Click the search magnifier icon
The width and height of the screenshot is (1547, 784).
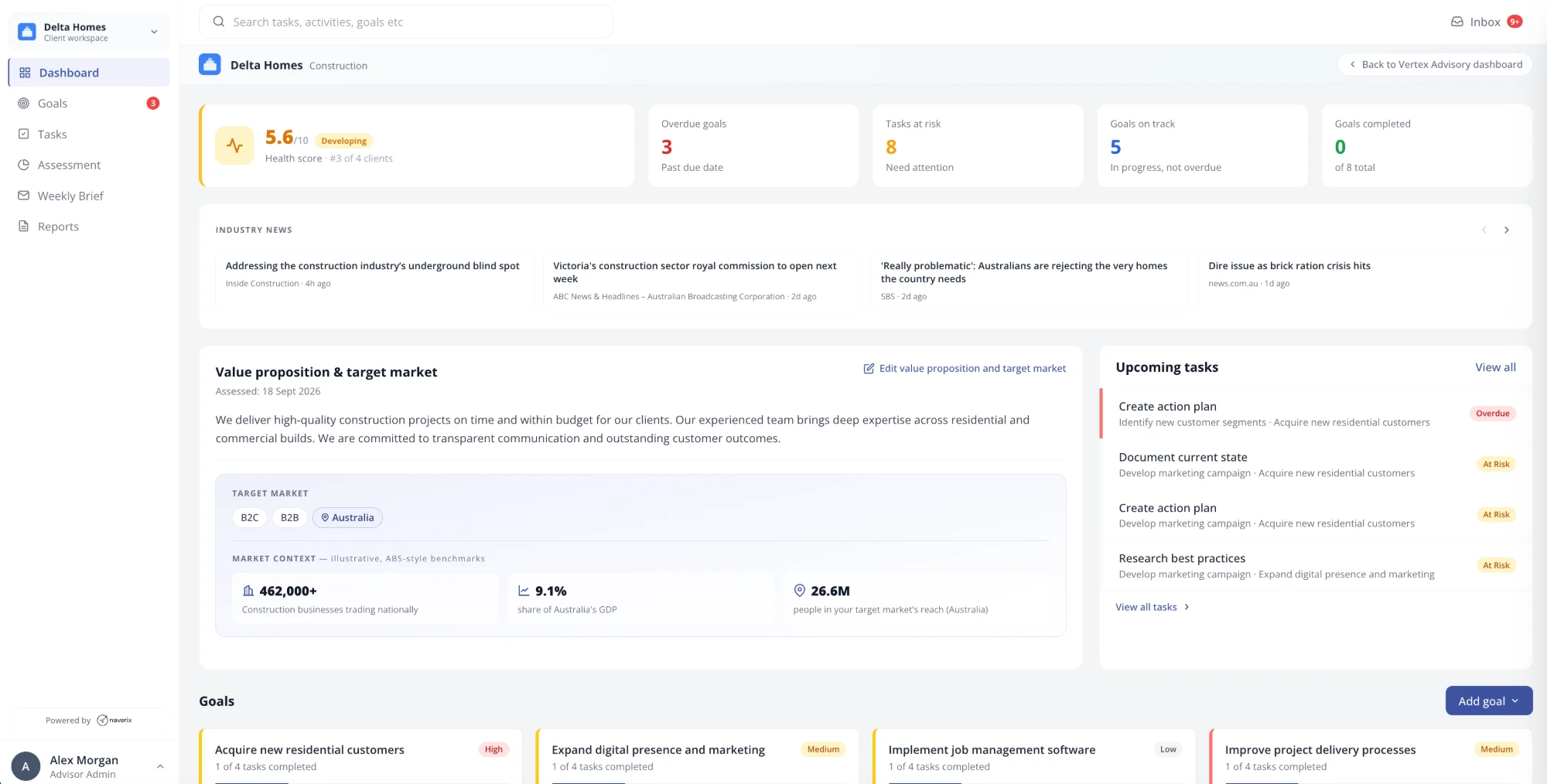click(x=219, y=22)
